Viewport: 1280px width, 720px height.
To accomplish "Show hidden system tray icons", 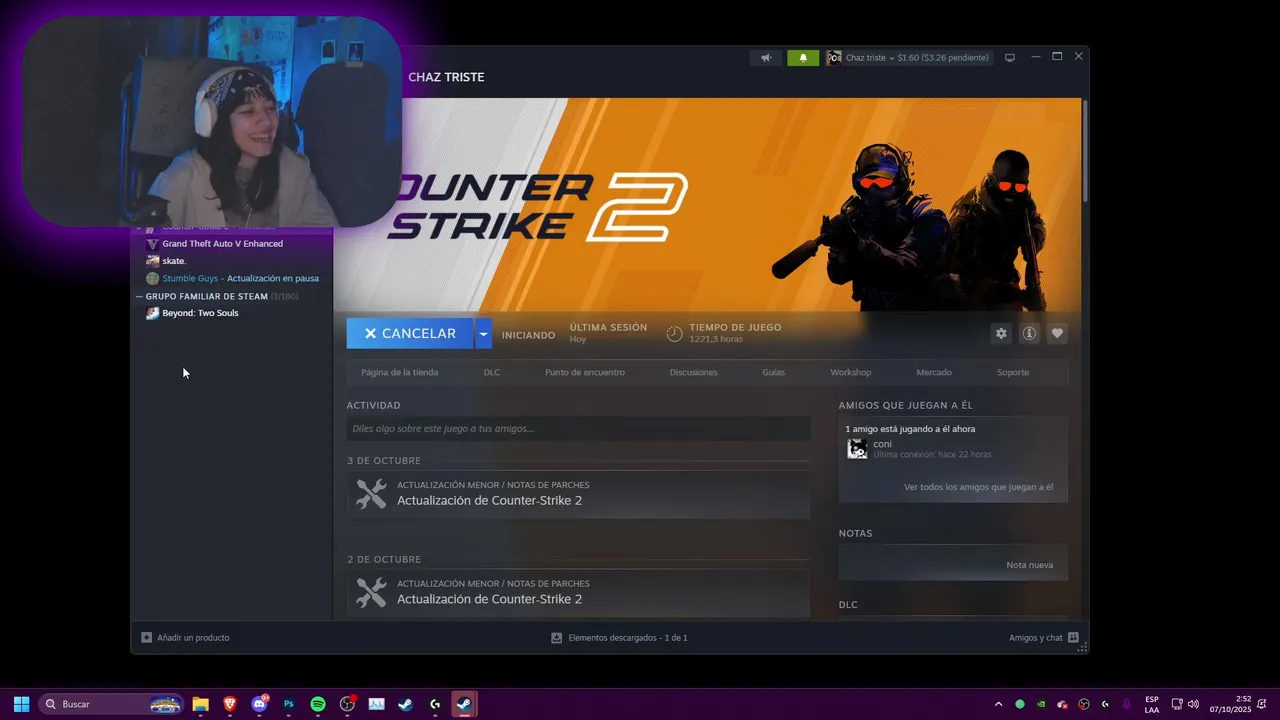I will pos(998,704).
